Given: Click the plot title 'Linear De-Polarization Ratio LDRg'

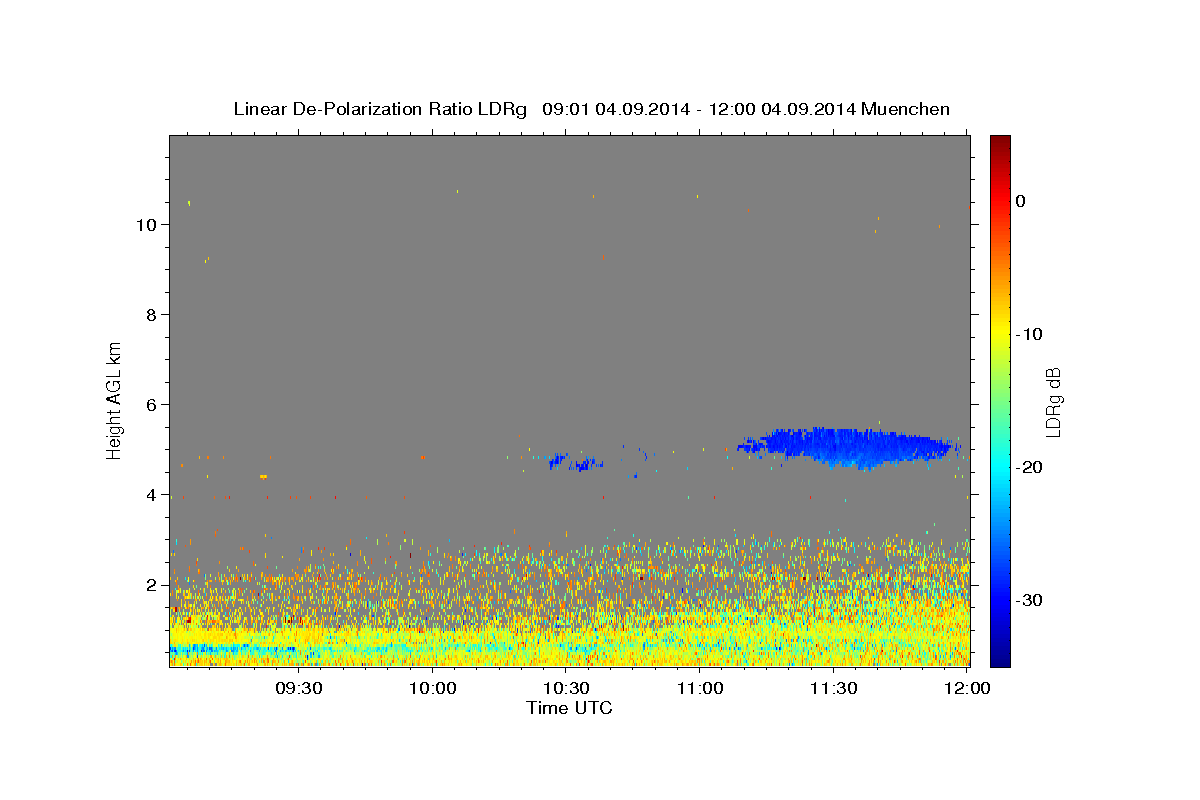Looking at the screenshot, I should (380, 109).
